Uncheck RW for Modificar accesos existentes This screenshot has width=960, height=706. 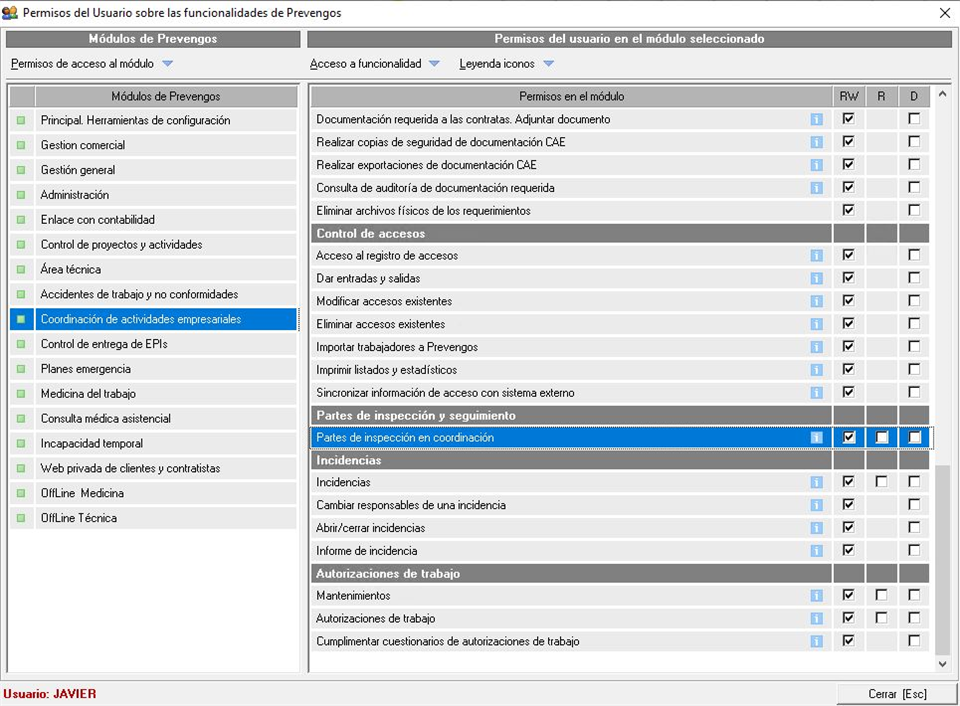[848, 301]
